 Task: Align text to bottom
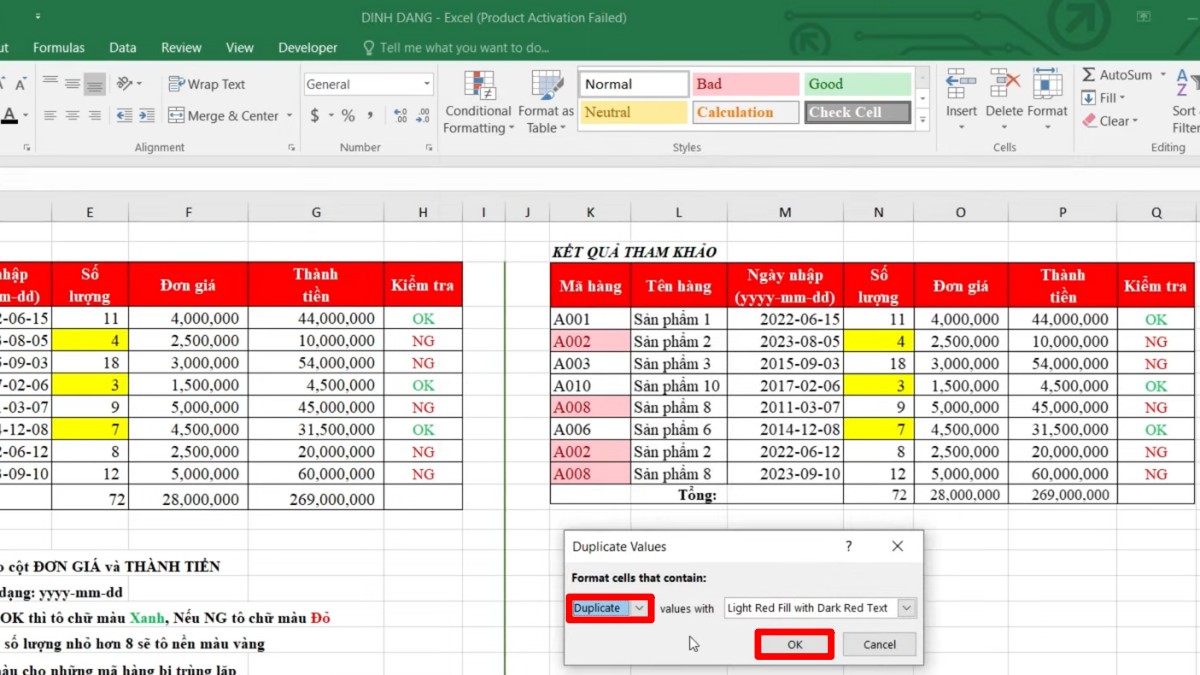(95, 84)
